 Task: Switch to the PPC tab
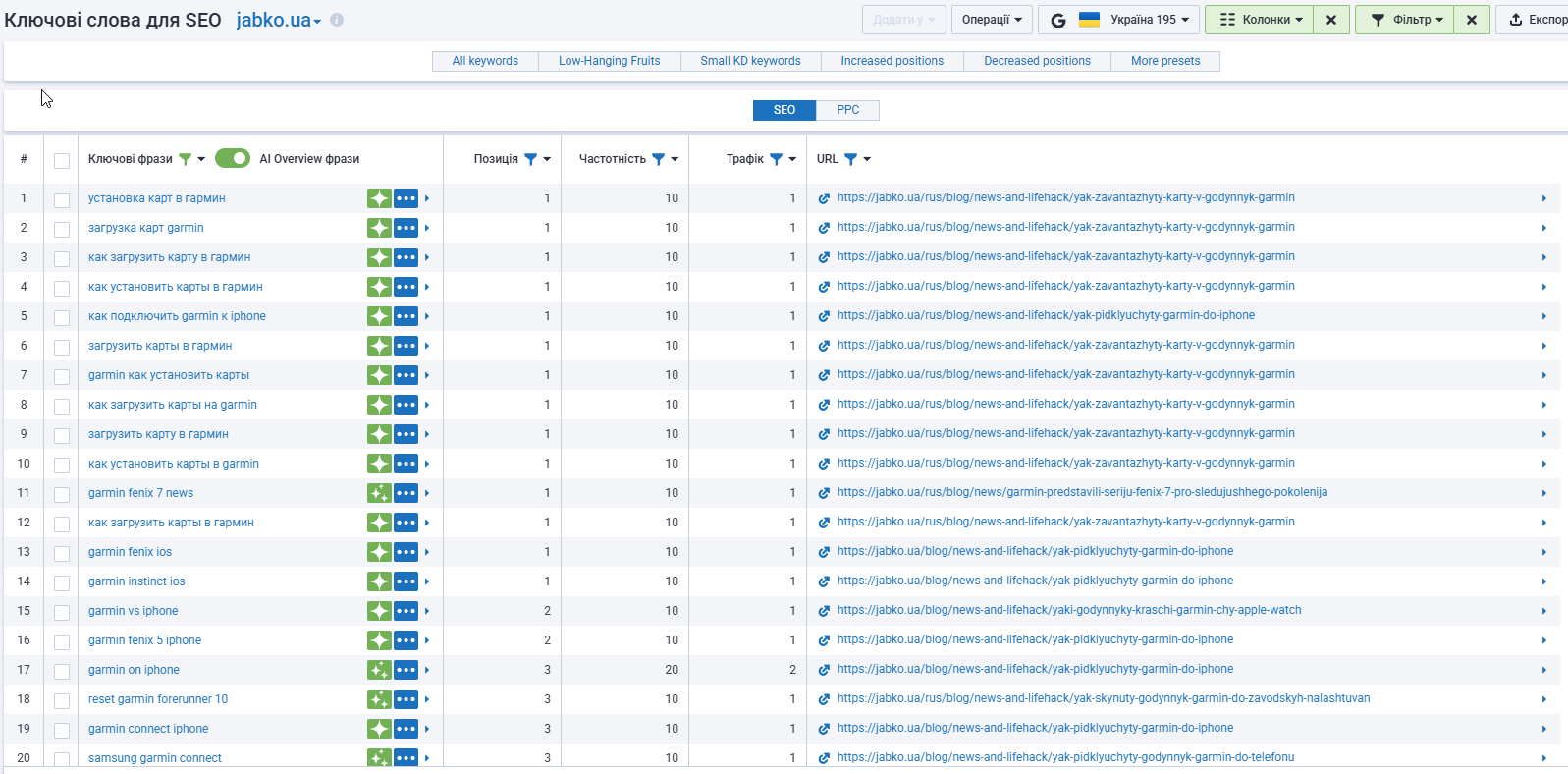coord(847,110)
